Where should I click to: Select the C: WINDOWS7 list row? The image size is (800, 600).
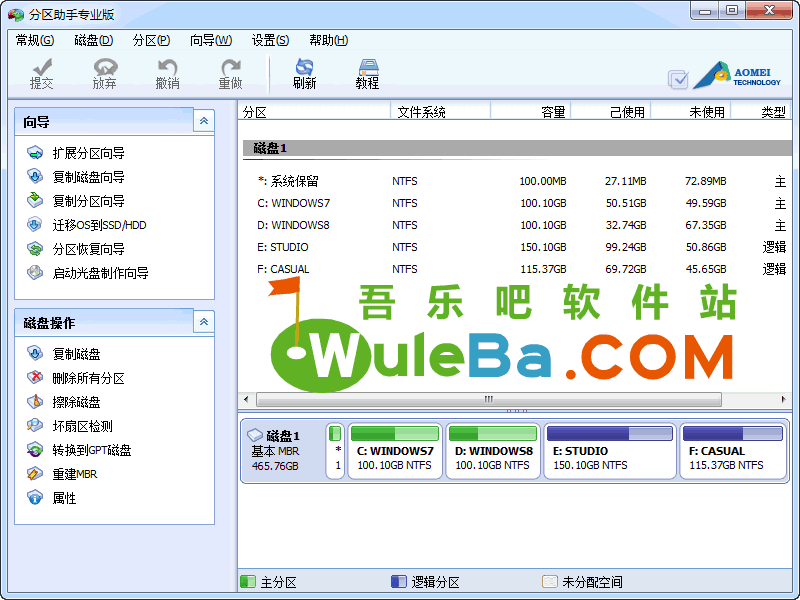(x=515, y=203)
